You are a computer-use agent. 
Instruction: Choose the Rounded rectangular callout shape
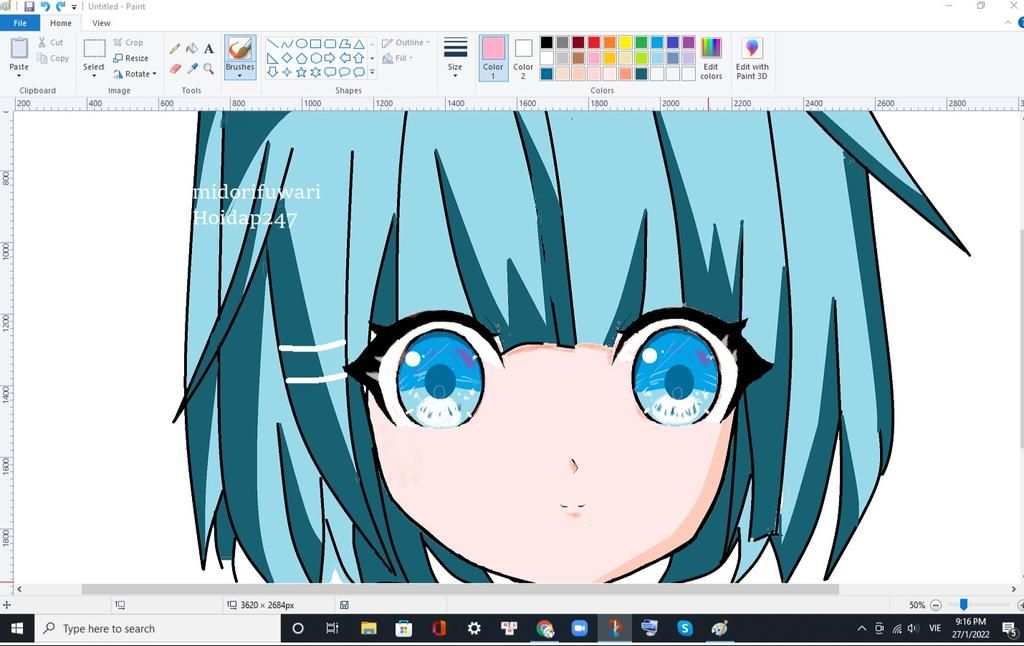(330, 72)
